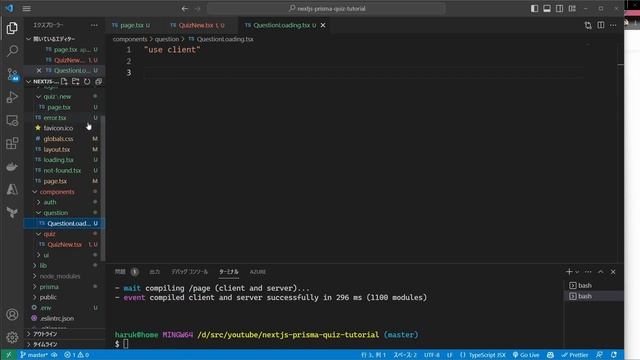Open the Search view icon
Image resolution: width=640 pixels, height=360 pixels.
click(x=12, y=51)
